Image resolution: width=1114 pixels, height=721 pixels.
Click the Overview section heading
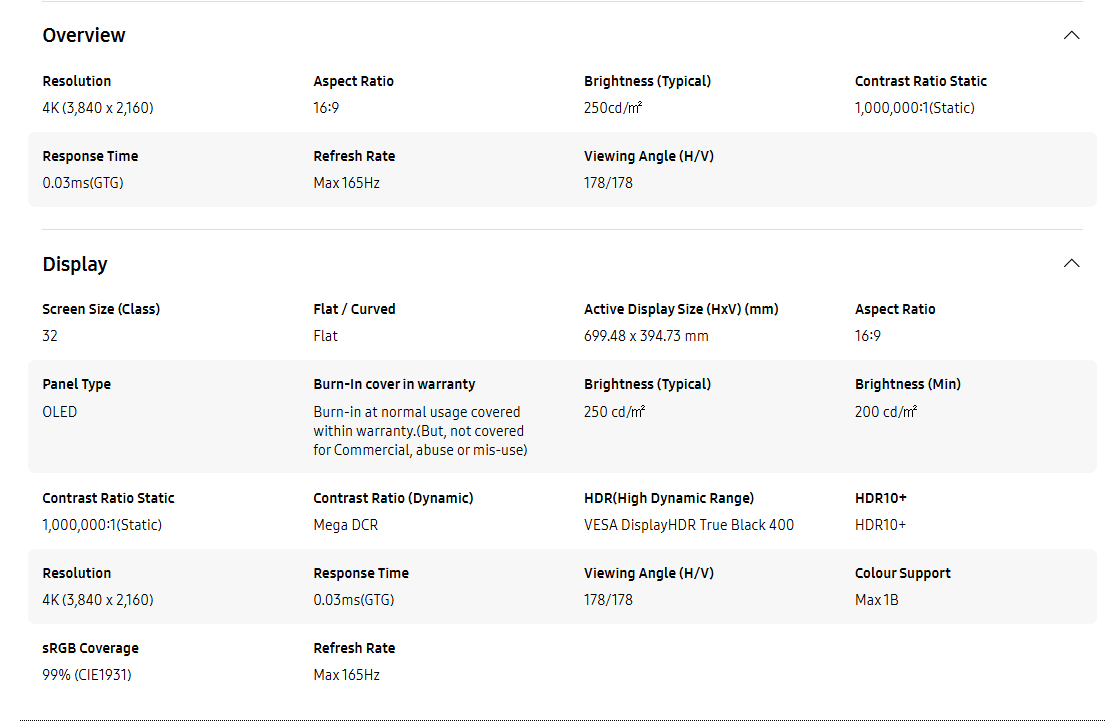(84, 35)
